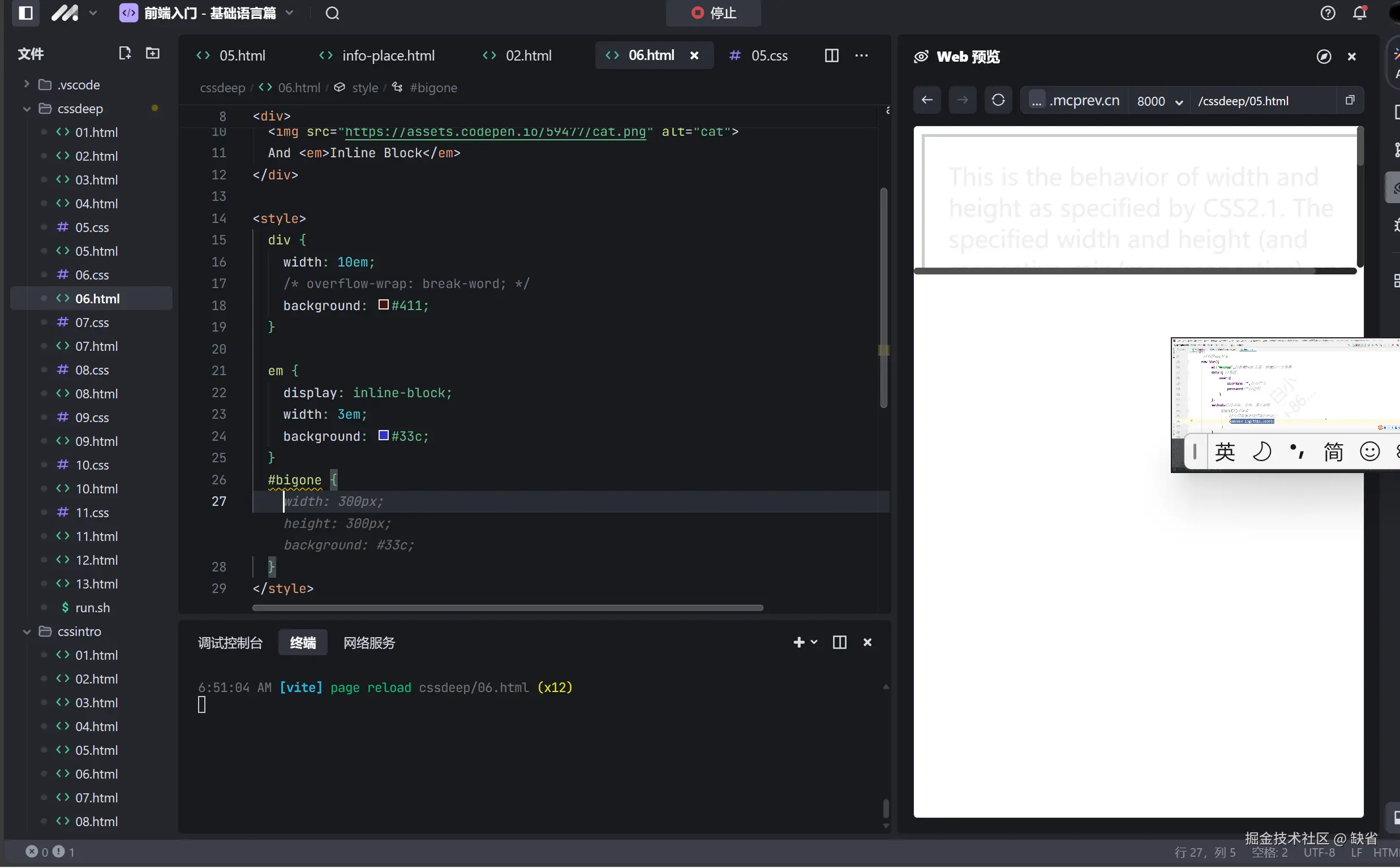Collapse the cssdeep folder
The image size is (1400, 868).
tap(27, 109)
